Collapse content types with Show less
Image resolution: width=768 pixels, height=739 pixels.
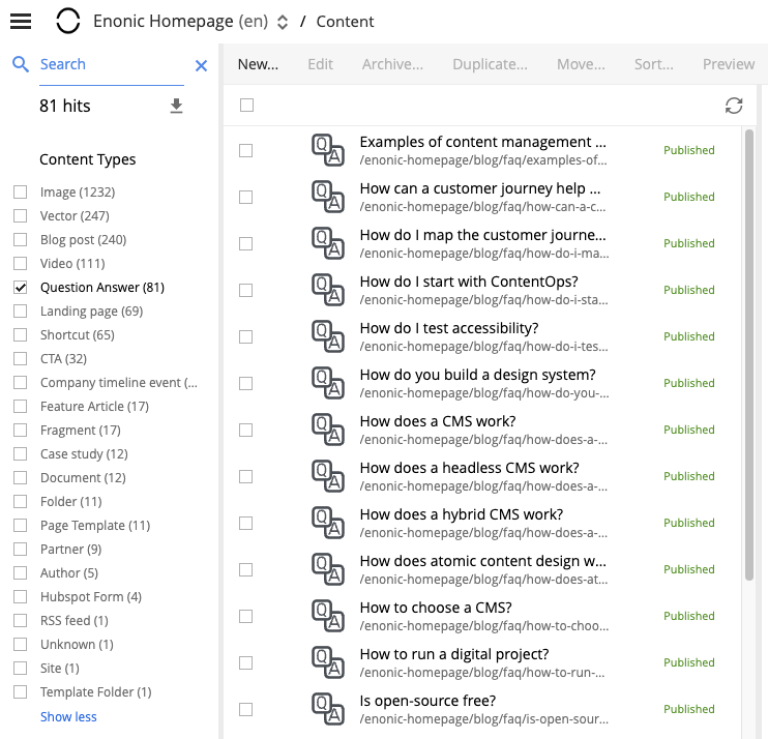[x=68, y=716]
